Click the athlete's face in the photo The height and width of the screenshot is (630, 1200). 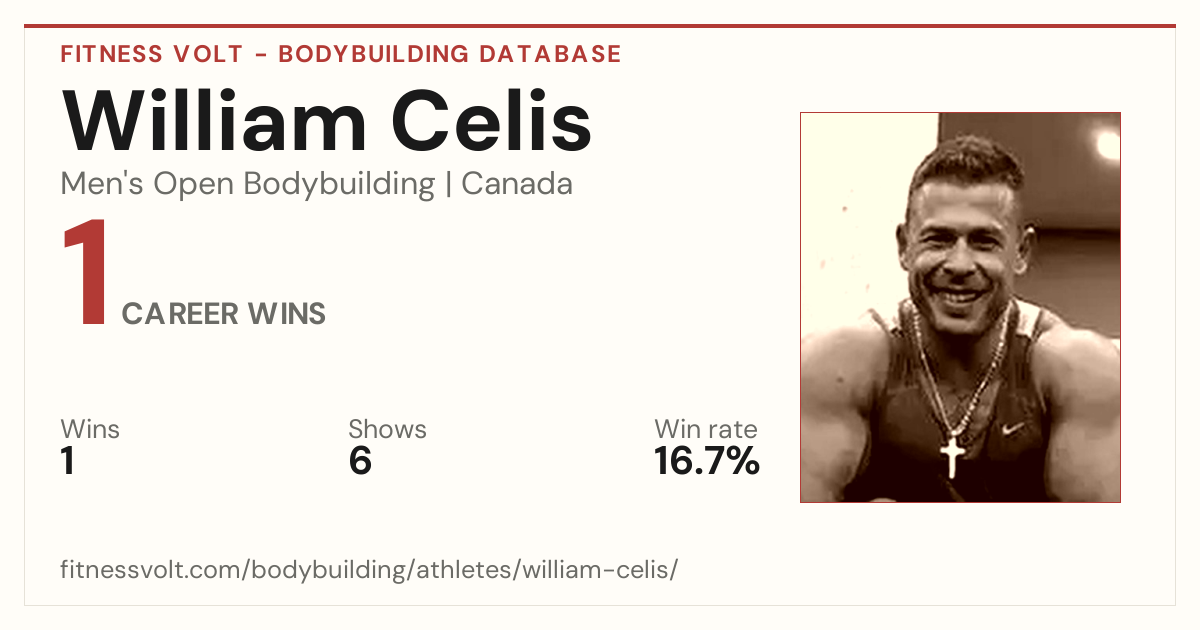958,240
